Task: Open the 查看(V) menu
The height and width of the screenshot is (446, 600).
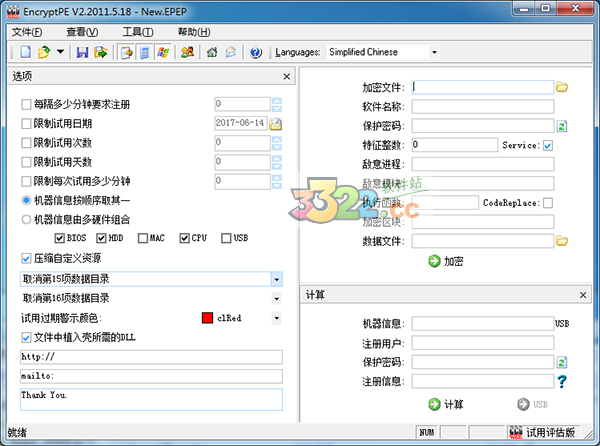Action: coord(82,32)
